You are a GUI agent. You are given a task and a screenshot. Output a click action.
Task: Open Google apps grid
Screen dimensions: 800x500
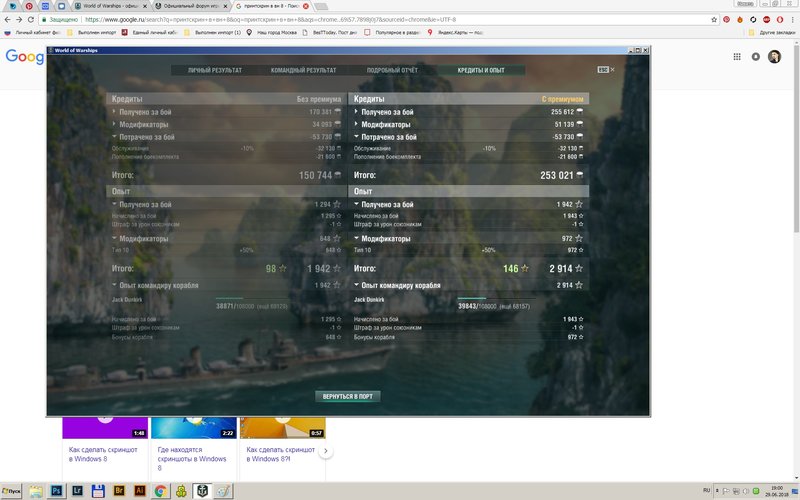(x=737, y=57)
